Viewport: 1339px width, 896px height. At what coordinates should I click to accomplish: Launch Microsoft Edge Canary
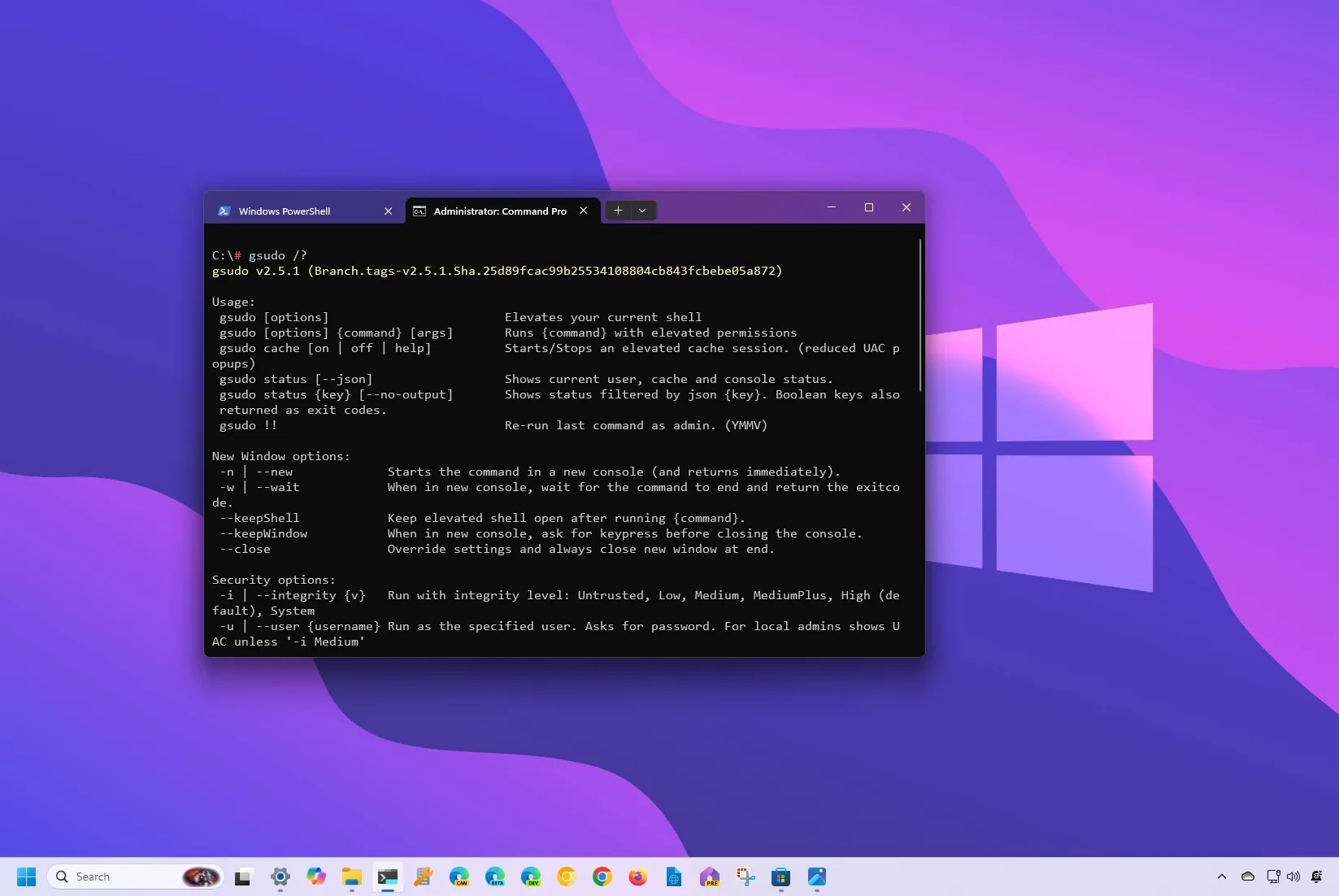[x=459, y=877]
